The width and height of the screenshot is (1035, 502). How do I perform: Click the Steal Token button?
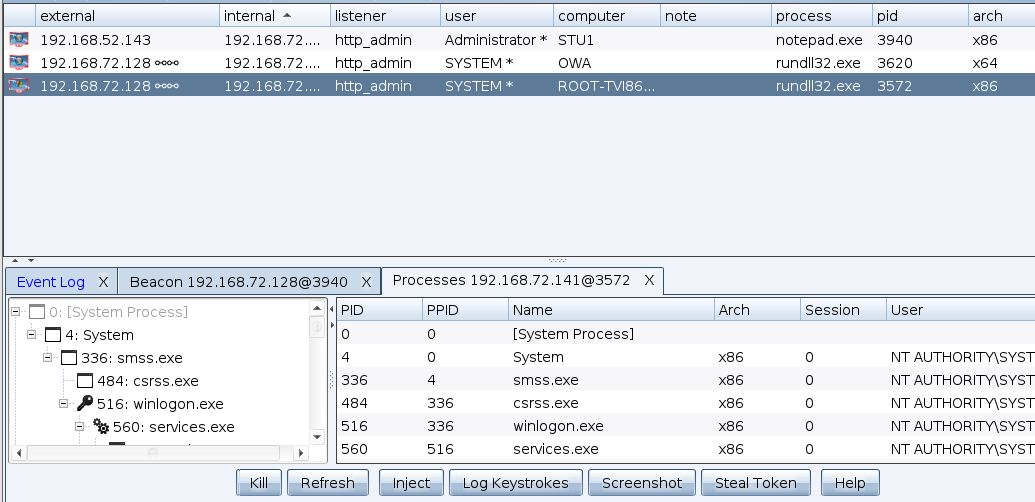click(755, 483)
